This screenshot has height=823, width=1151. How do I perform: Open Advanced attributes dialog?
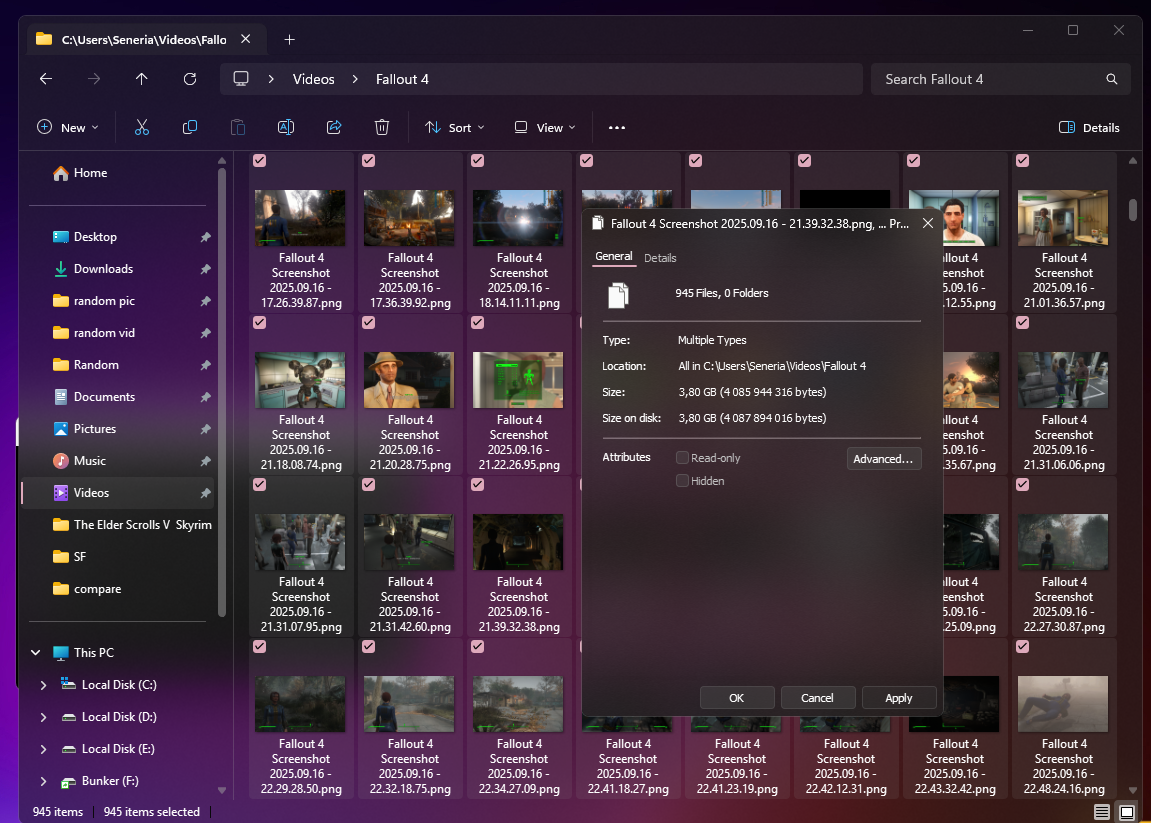(883, 459)
